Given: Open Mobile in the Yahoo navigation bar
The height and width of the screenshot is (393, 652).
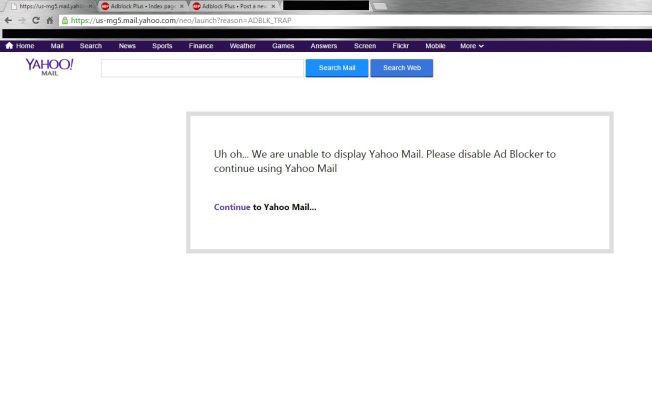Looking at the screenshot, I should pos(435,46).
